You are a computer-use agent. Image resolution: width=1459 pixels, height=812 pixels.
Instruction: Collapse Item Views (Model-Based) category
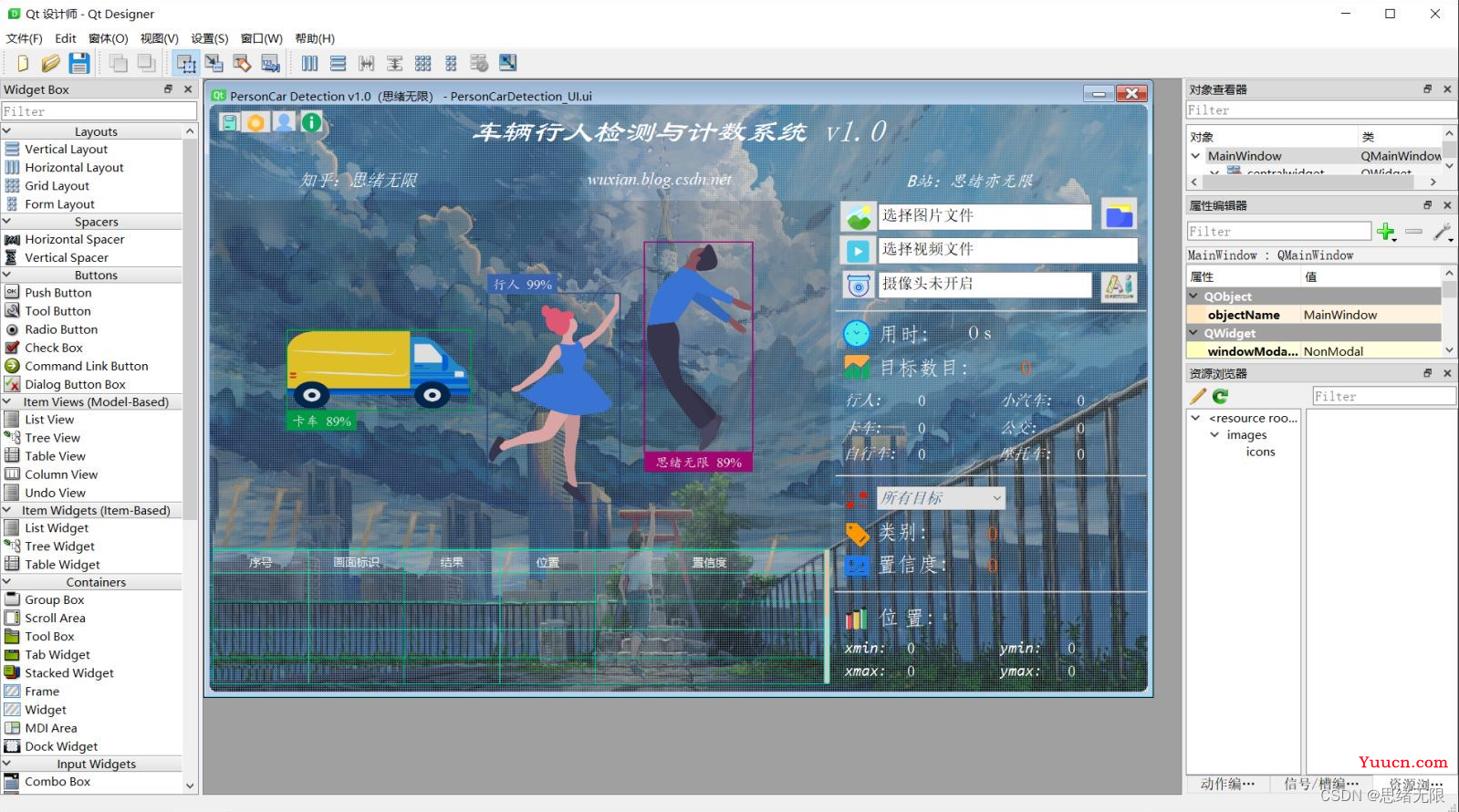coord(7,401)
